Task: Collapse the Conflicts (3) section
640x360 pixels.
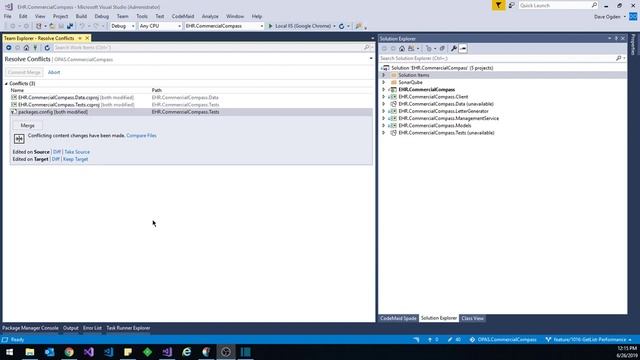Action: [7, 84]
